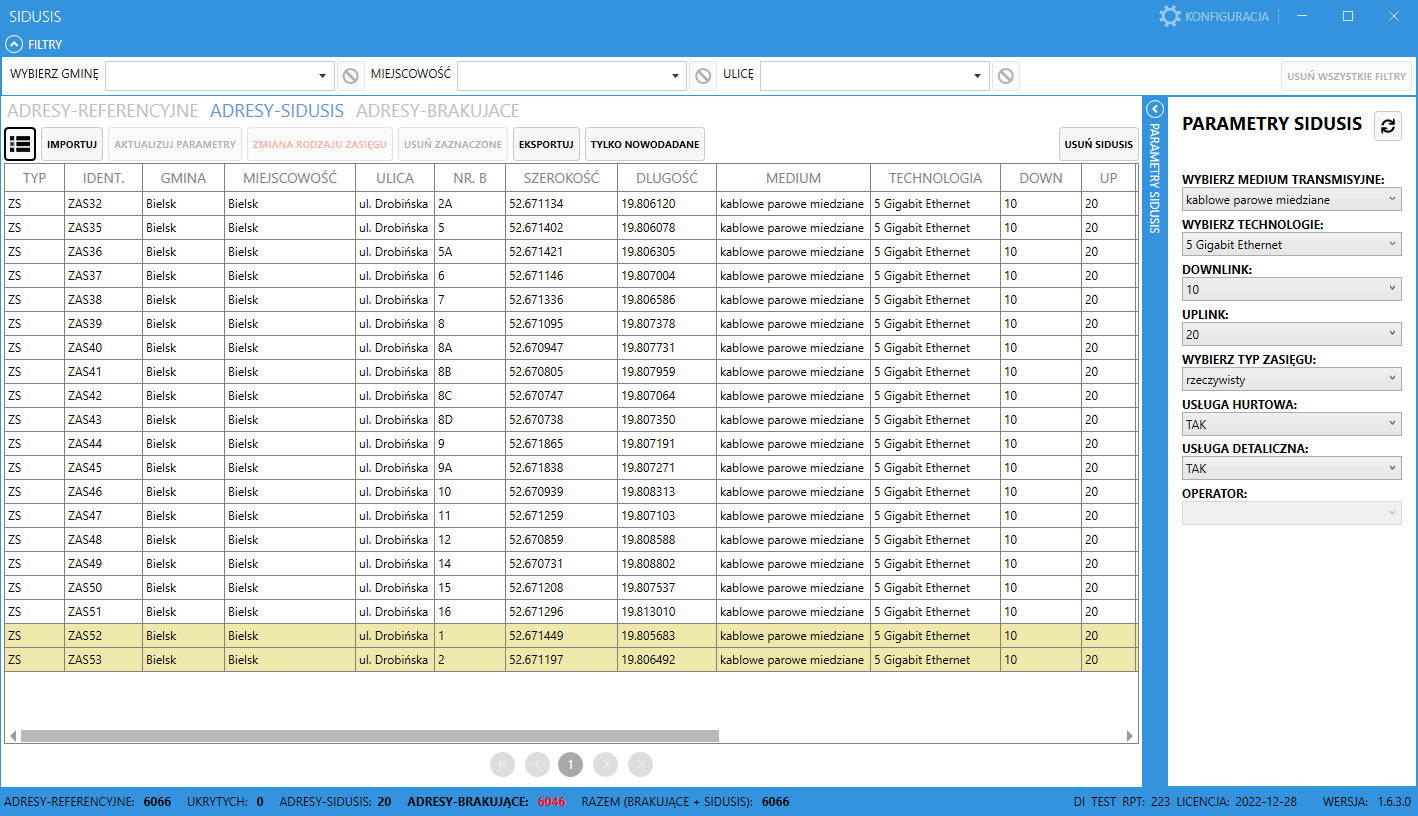Collapse the Parametry Sidusis side panel

[1155, 109]
